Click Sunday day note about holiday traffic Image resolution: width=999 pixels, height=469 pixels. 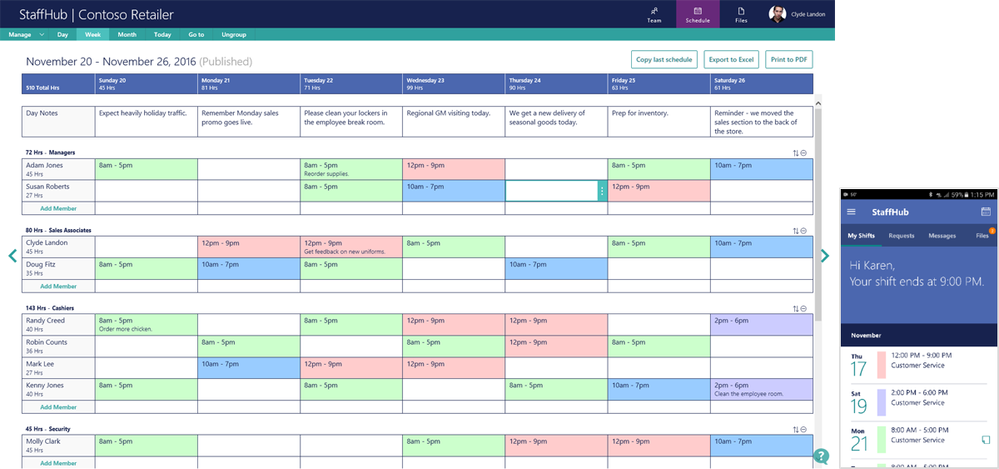tap(147, 121)
